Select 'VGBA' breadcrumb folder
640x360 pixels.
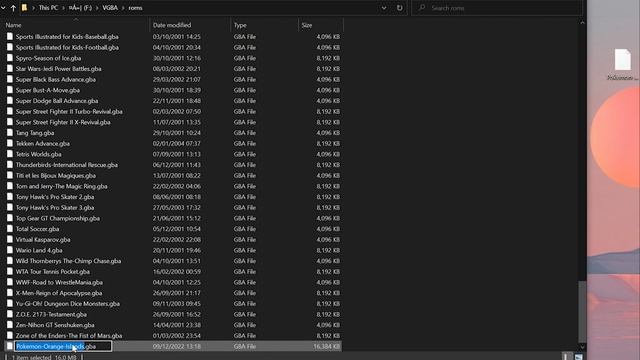[110, 8]
